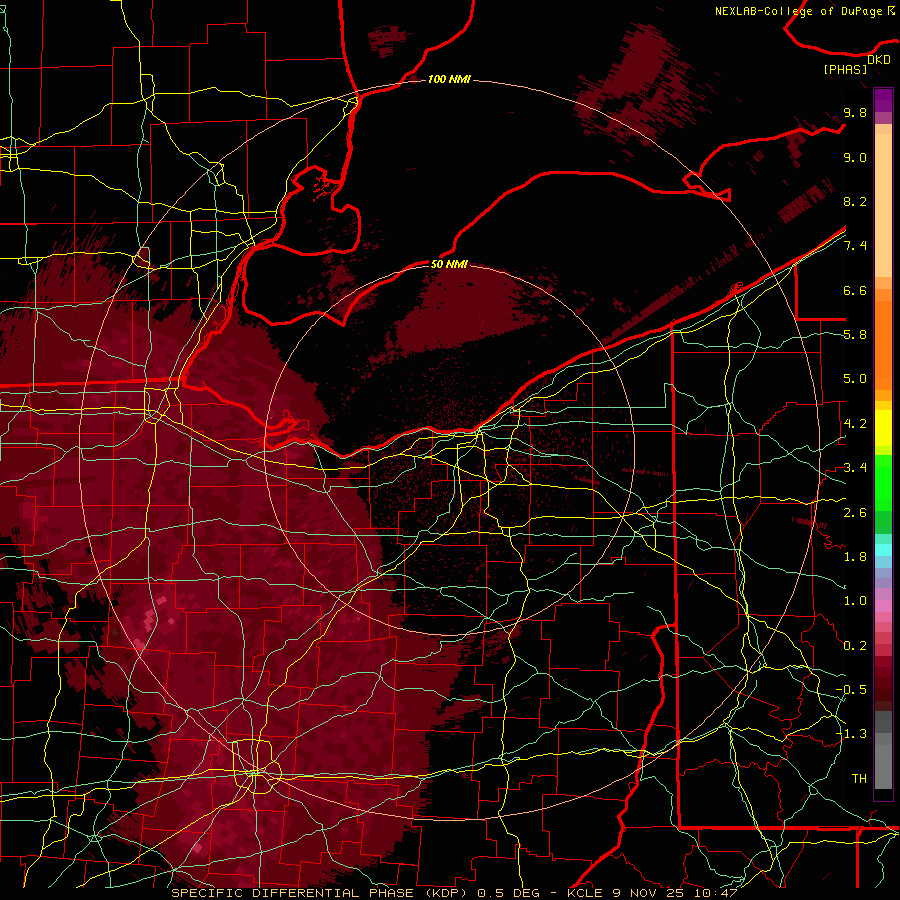
Task: Select the 2.6 legend value
Action: pos(855,513)
